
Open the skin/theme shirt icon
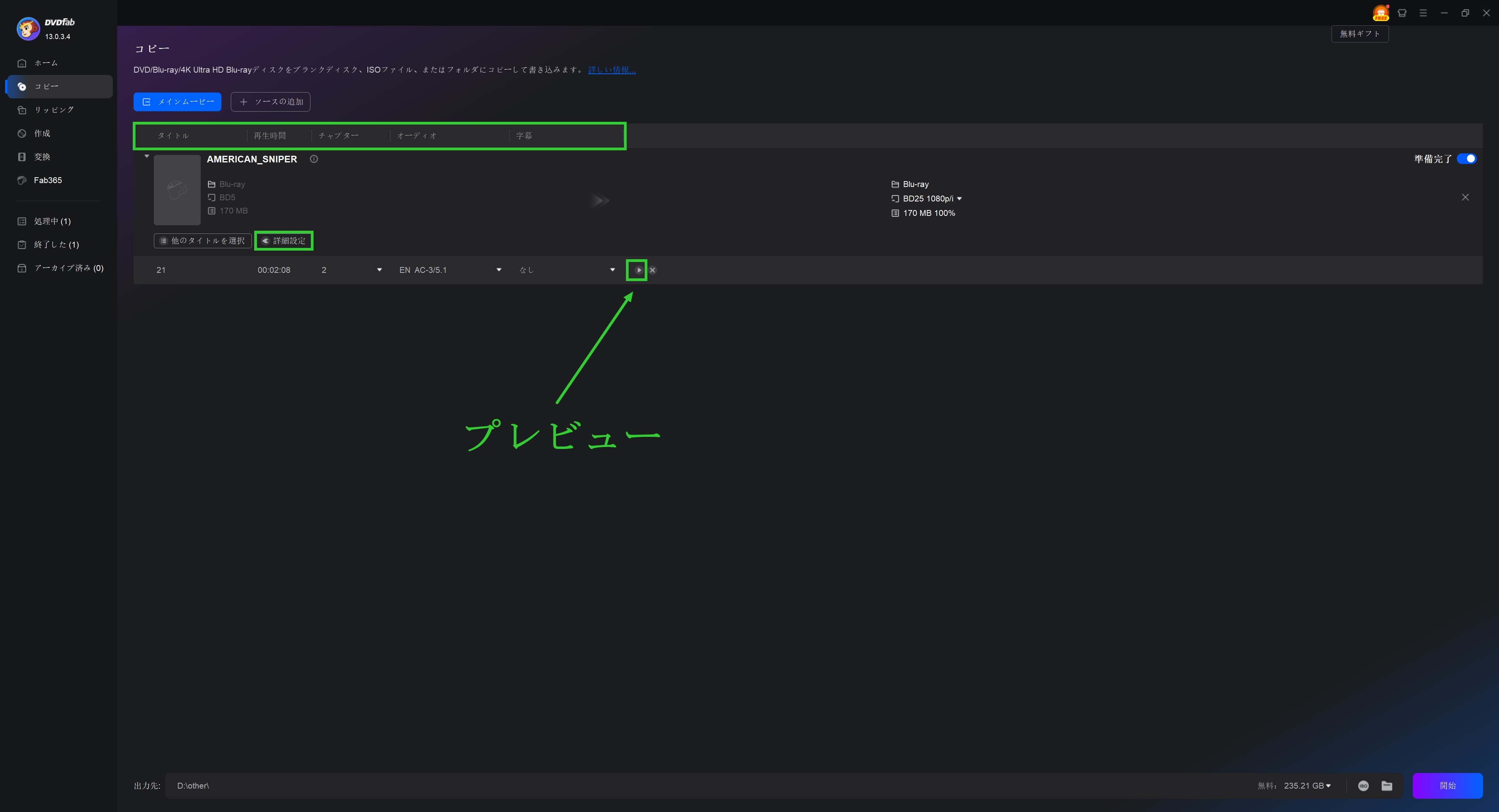1402,13
